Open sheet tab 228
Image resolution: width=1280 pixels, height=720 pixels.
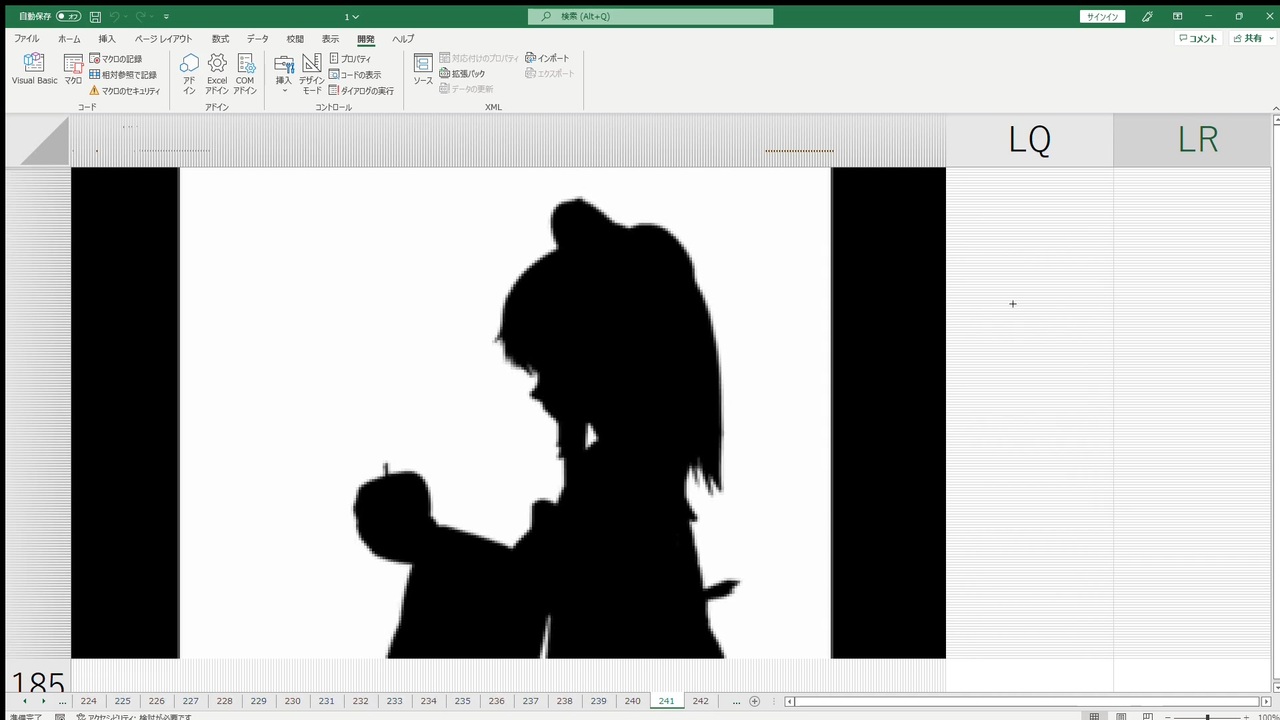click(x=225, y=701)
